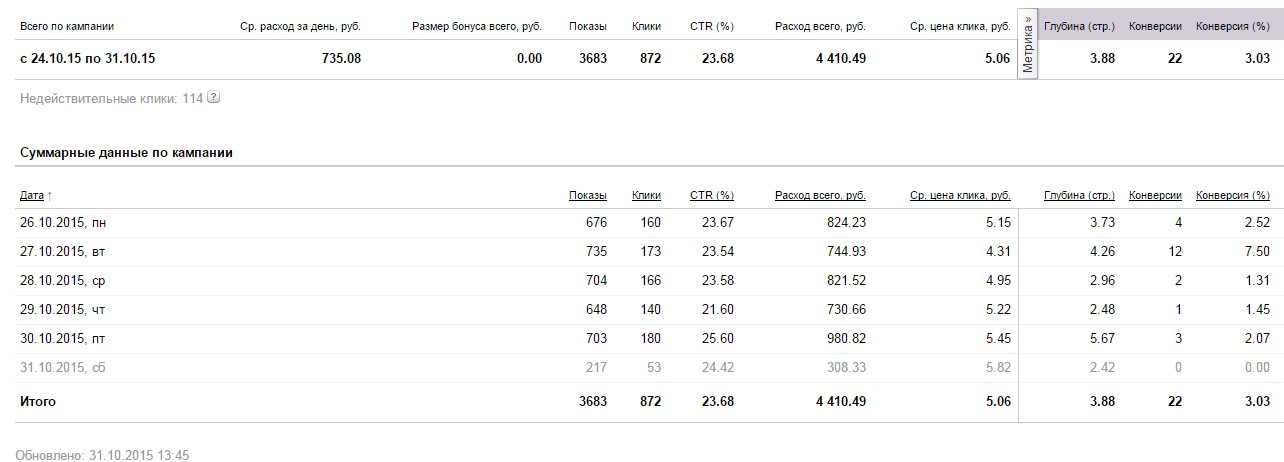The image size is (1284, 462).
Task: Click the Недействительные клики text
Action: point(112,98)
